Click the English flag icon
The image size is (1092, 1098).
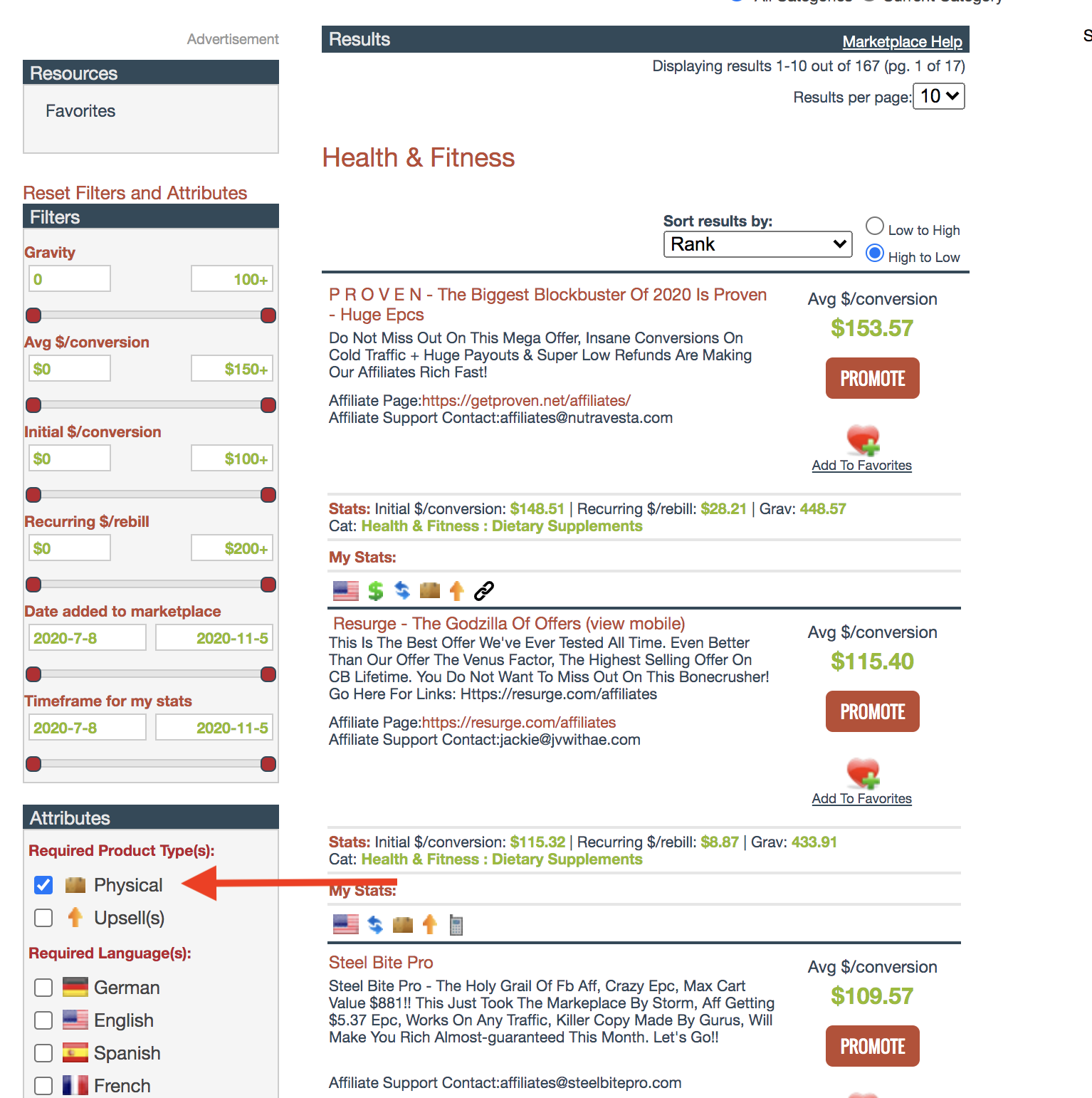coord(75,1020)
